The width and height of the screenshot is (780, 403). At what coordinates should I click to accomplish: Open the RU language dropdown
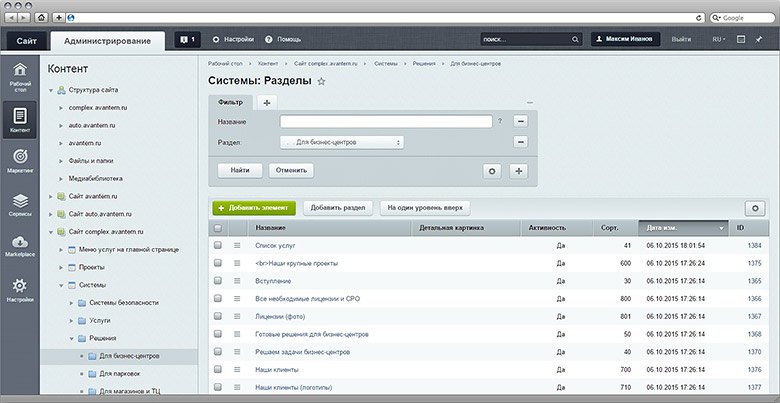click(718, 39)
